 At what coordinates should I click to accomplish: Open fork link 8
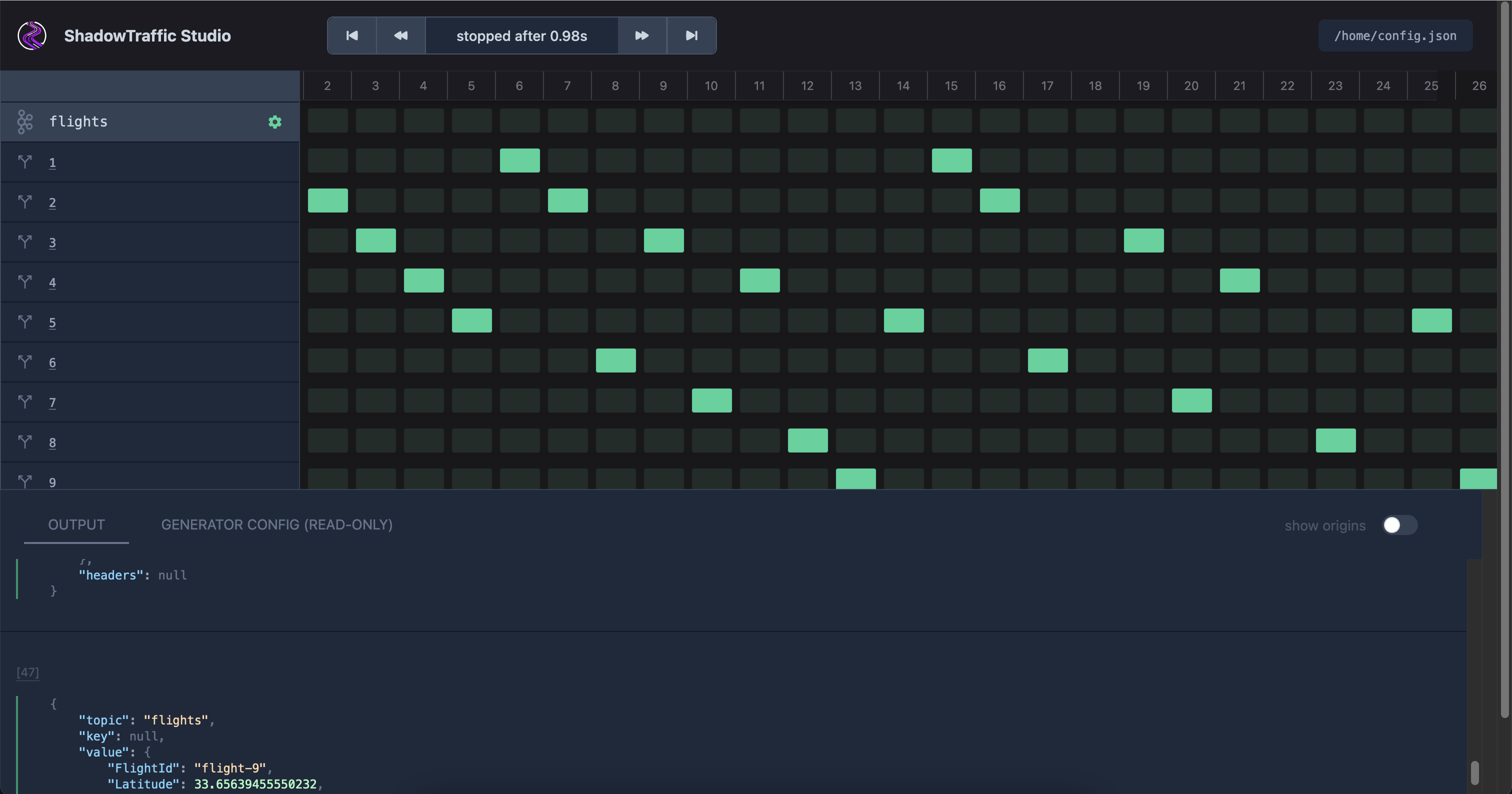coord(52,442)
